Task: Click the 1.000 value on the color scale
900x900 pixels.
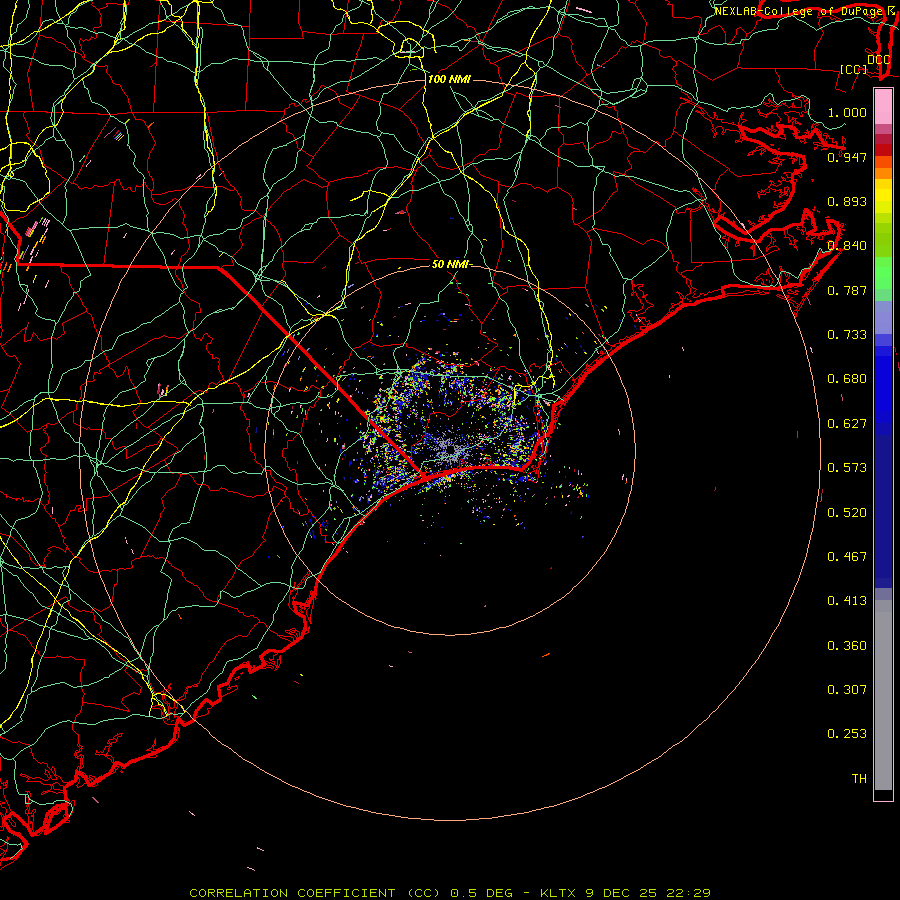Action: (847, 112)
